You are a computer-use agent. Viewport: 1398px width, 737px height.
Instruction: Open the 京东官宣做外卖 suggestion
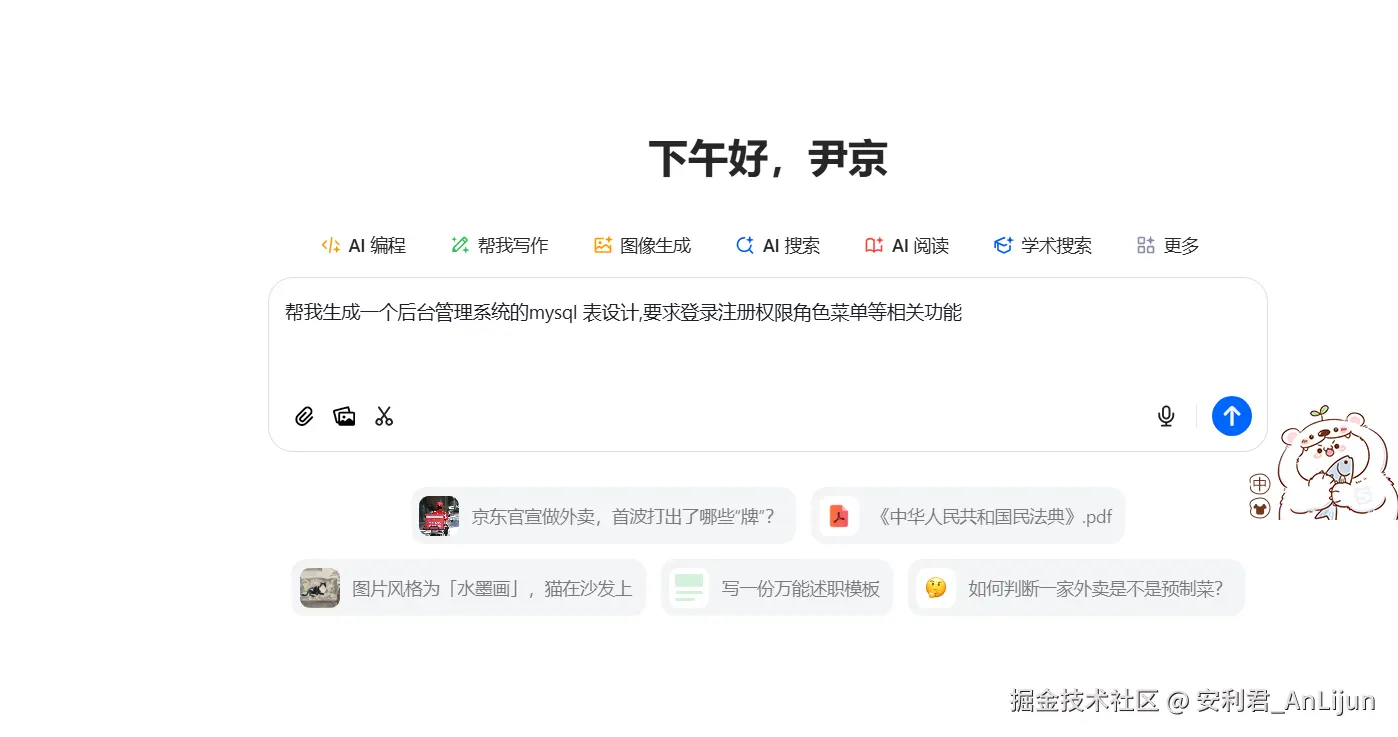click(603, 516)
